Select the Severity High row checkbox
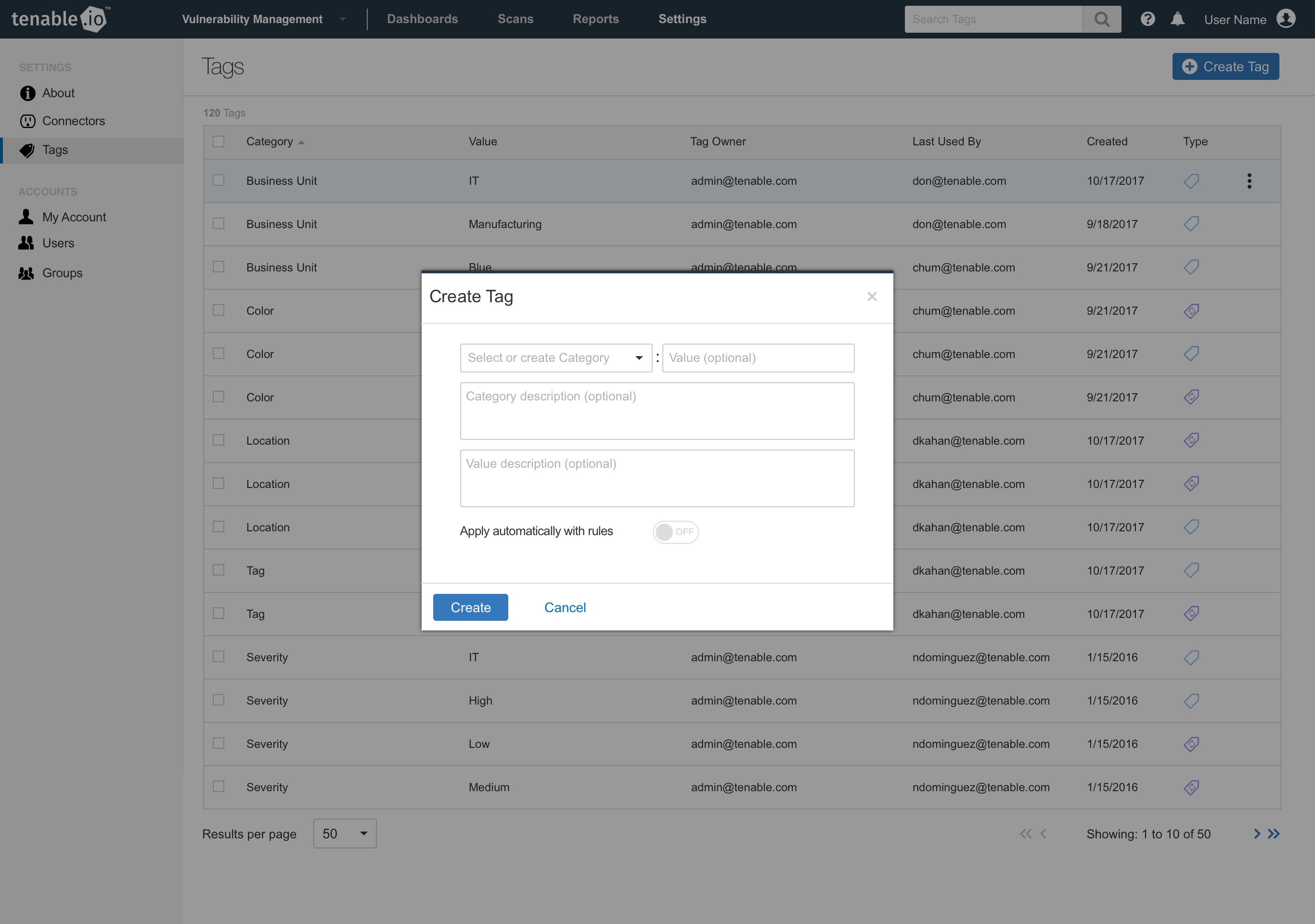 (x=219, y=700)
